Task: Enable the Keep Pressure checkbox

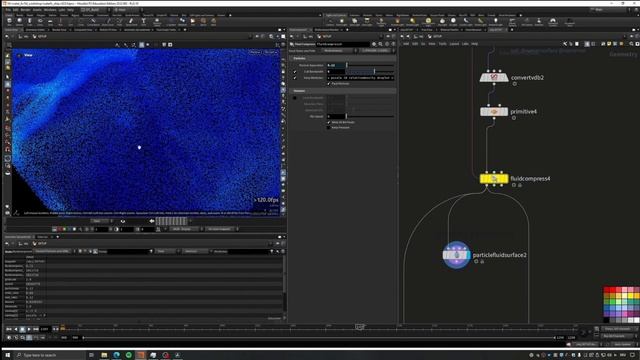Action: tap(329, 127)
